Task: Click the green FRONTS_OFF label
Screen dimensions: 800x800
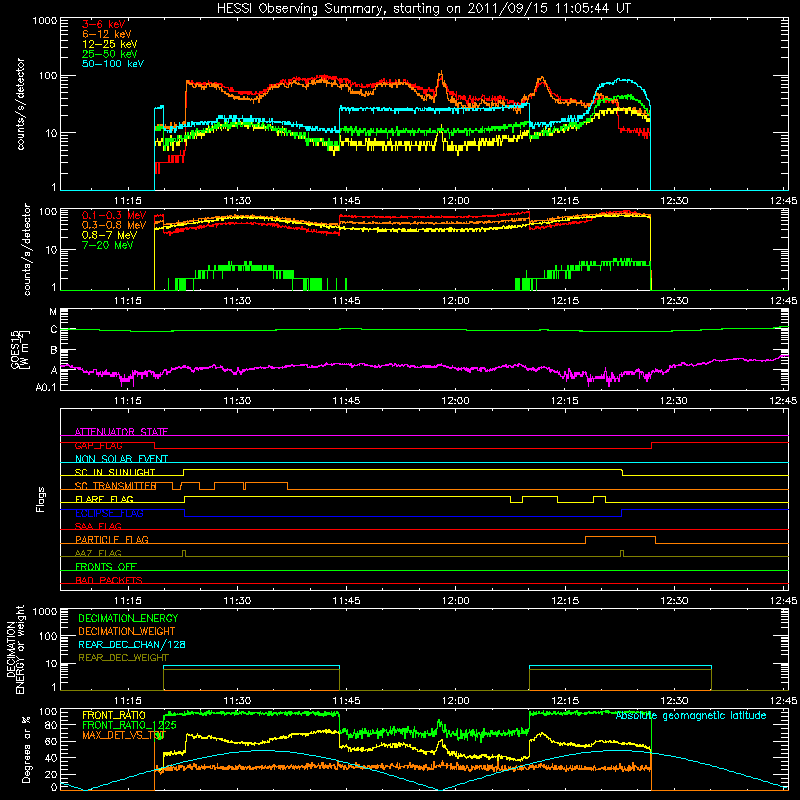Action: pos(106,566)
